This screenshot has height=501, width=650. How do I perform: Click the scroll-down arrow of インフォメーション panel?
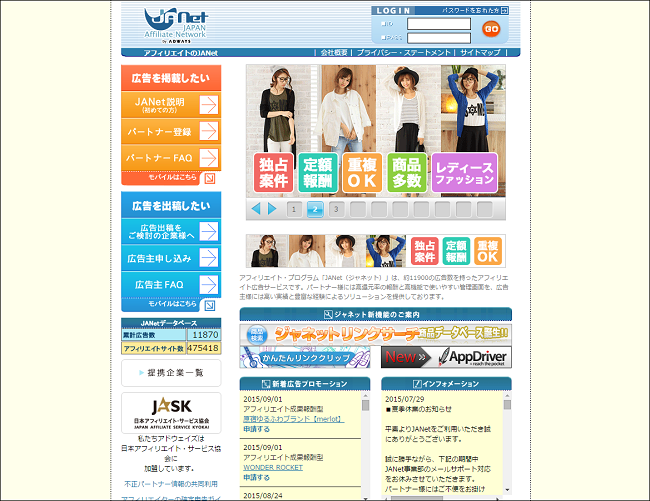click(x=507, y=490)
